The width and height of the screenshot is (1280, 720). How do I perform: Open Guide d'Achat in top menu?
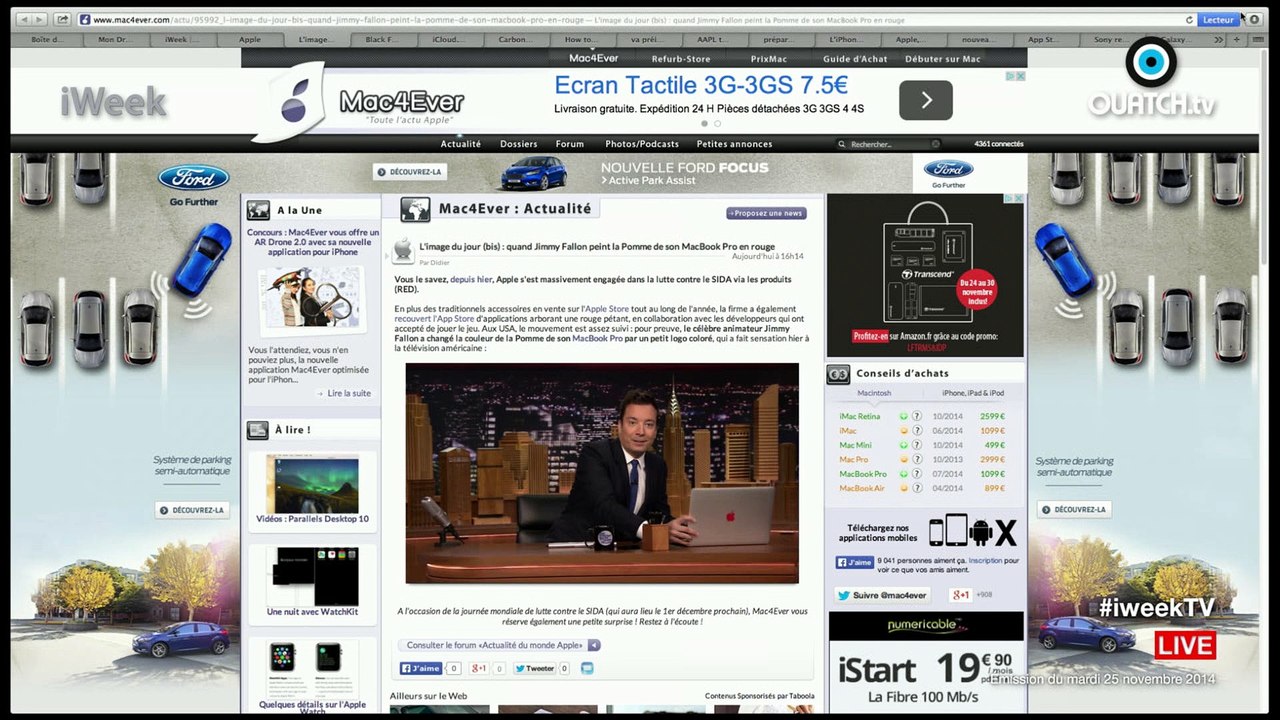855,59
